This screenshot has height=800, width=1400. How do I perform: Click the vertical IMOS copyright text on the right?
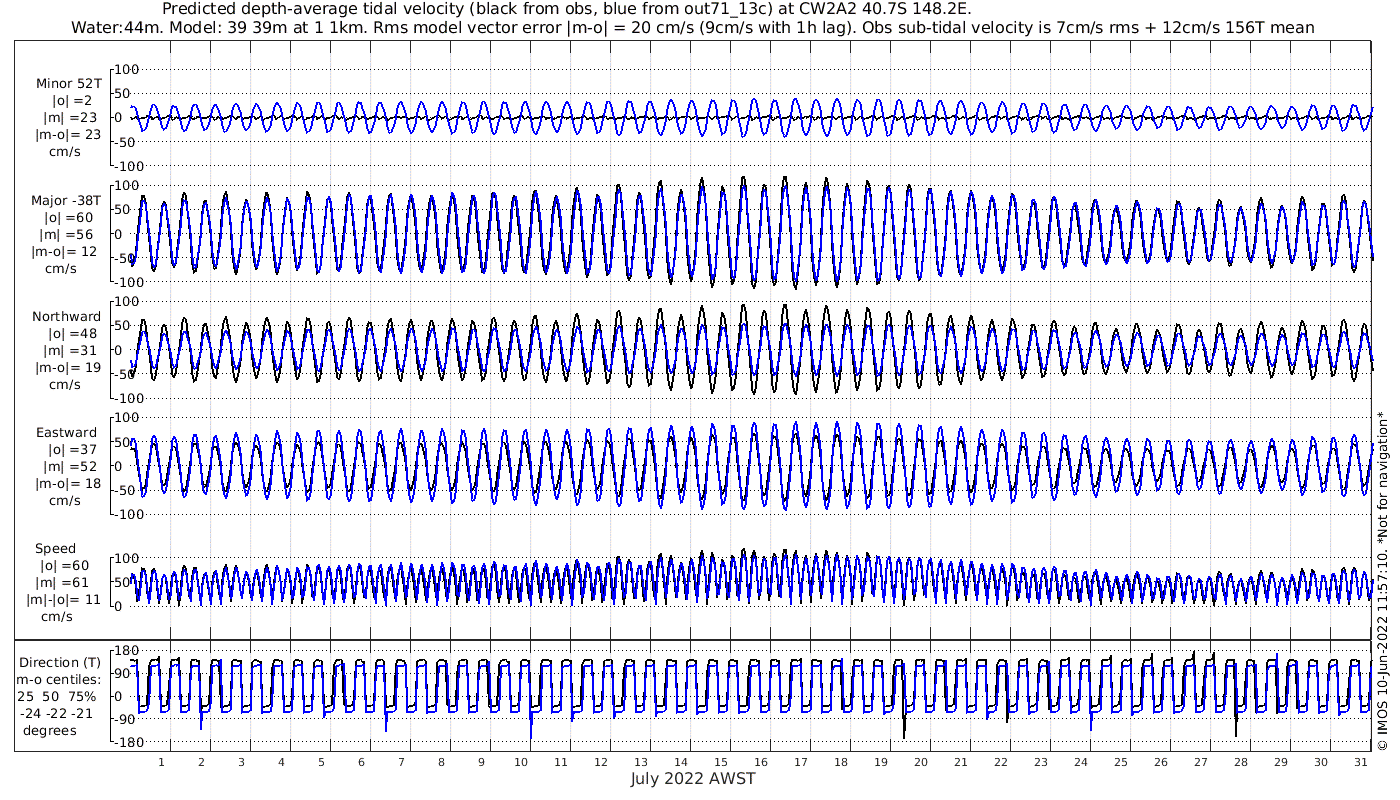pos(1382,580)
